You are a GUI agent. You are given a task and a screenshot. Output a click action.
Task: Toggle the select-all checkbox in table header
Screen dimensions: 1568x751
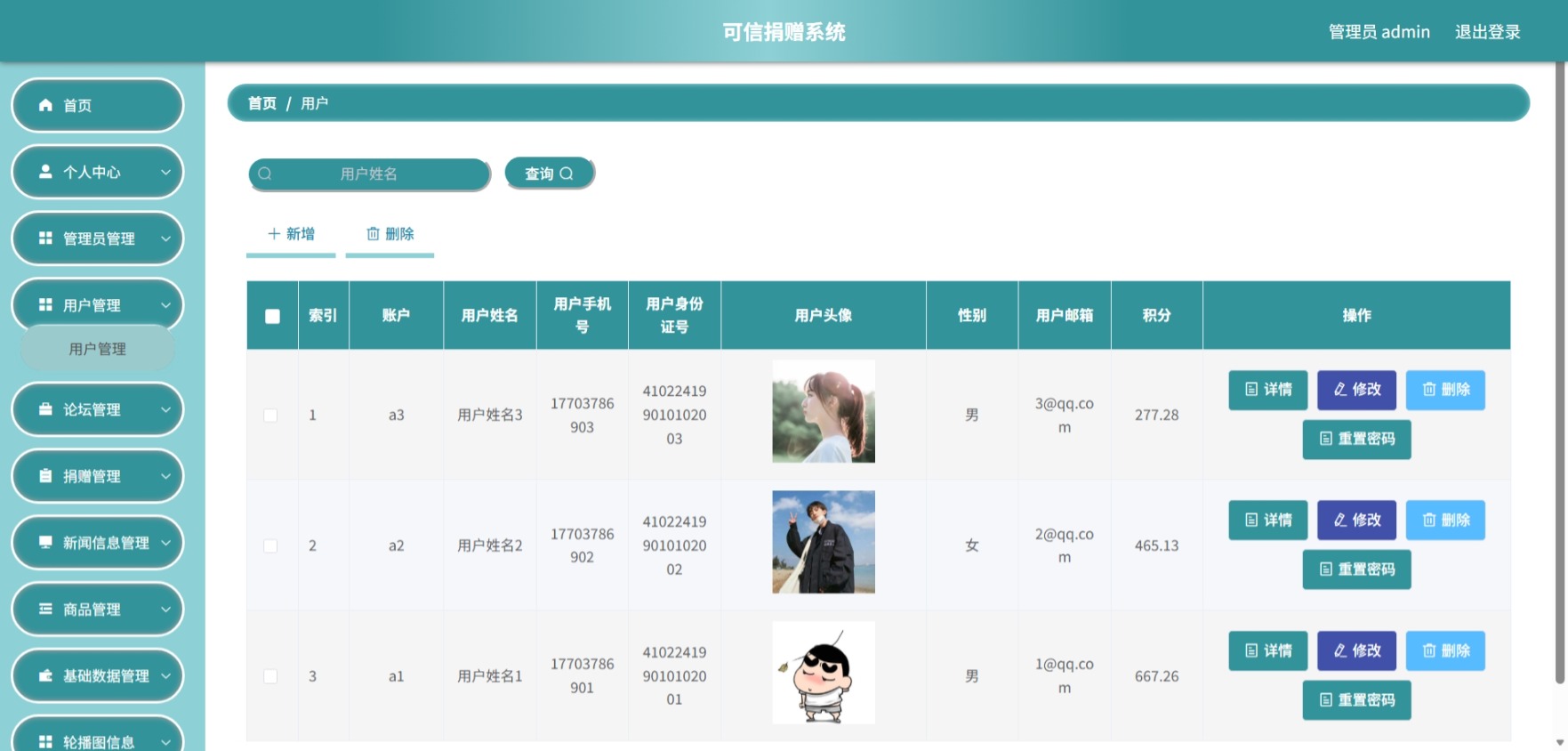tap(272, 316)
